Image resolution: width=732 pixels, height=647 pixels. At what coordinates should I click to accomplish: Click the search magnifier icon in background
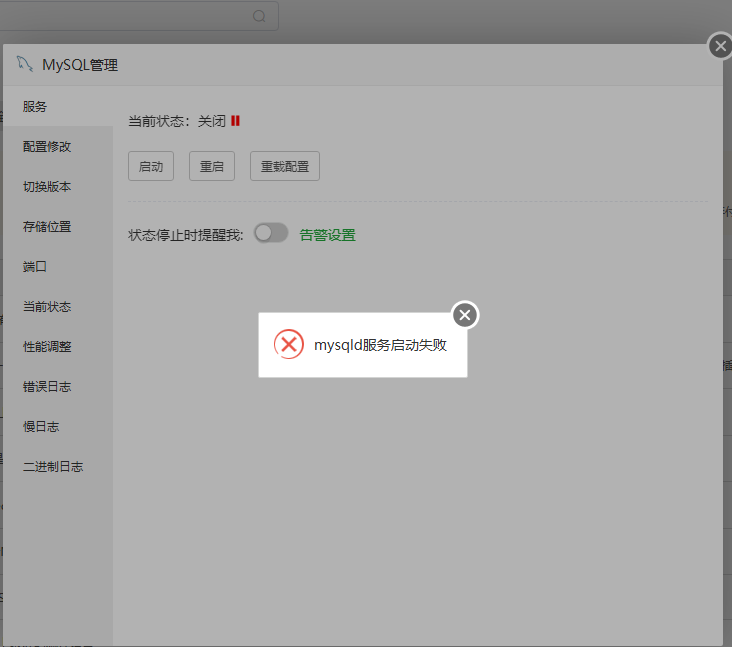pyautogui.click(x=259, y=16)
